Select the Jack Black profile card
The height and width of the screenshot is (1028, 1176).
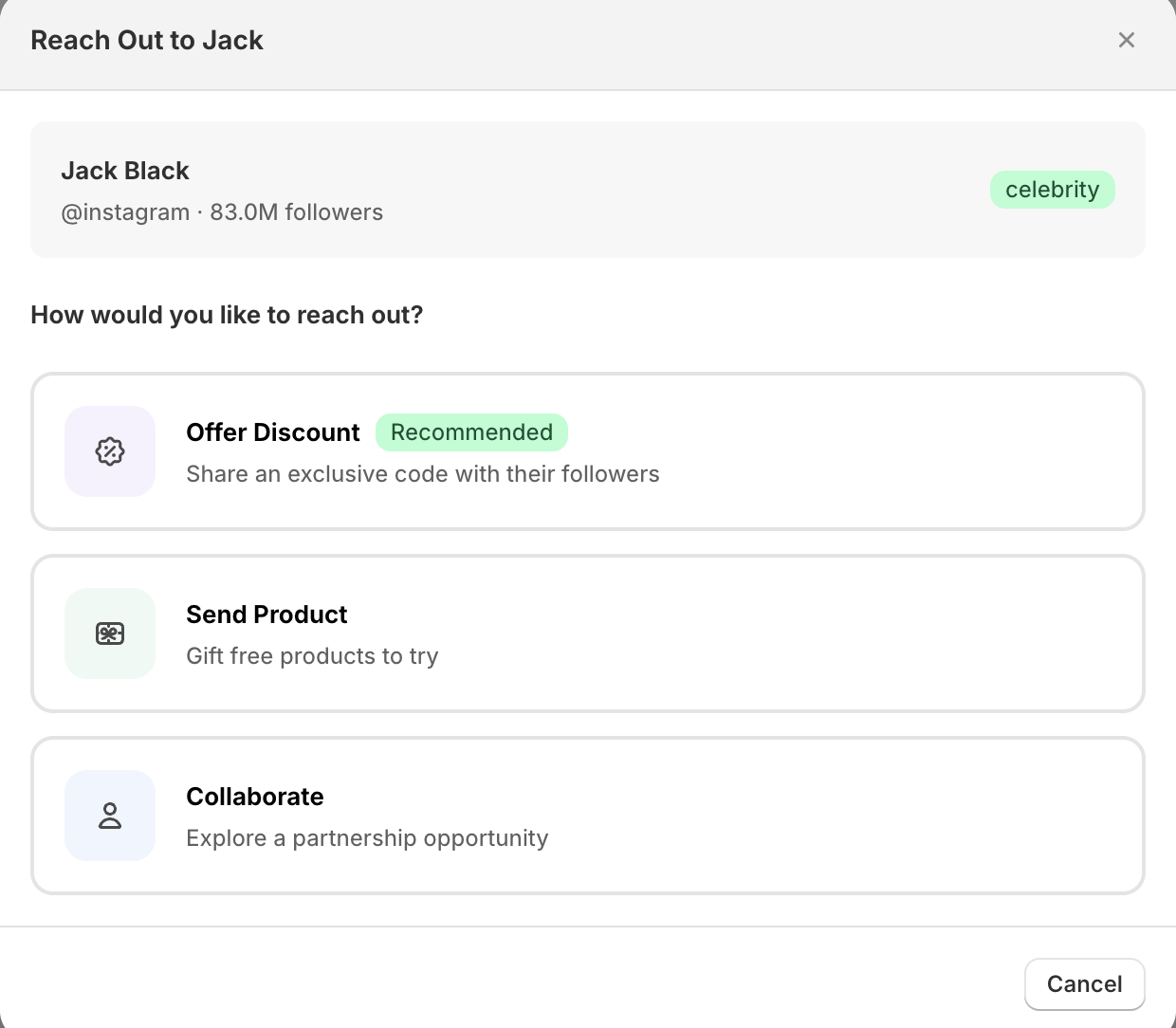pos(588,190)
